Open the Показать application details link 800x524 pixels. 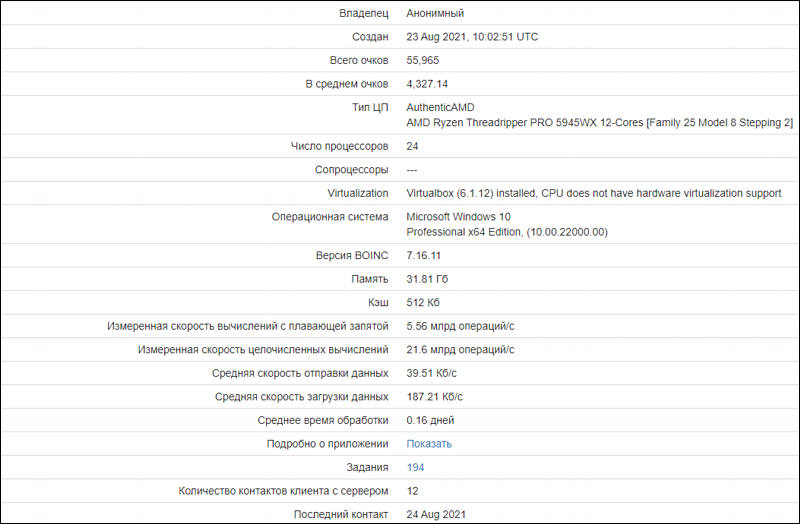429,444
